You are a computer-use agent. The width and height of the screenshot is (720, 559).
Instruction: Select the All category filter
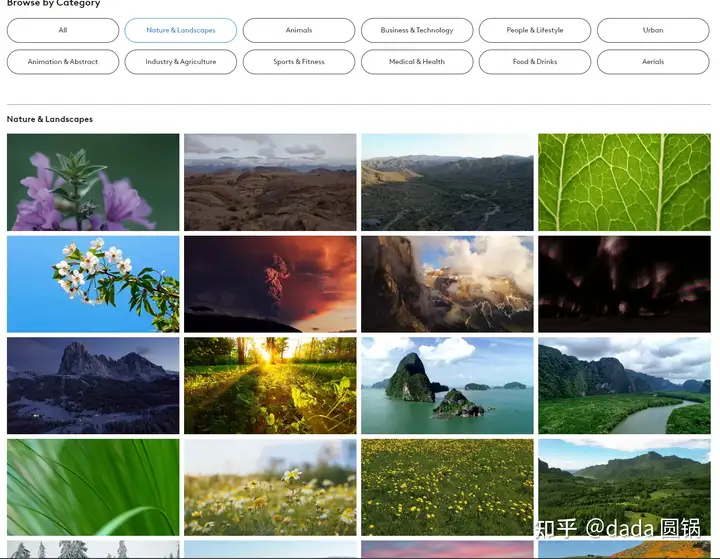point(63,30)
